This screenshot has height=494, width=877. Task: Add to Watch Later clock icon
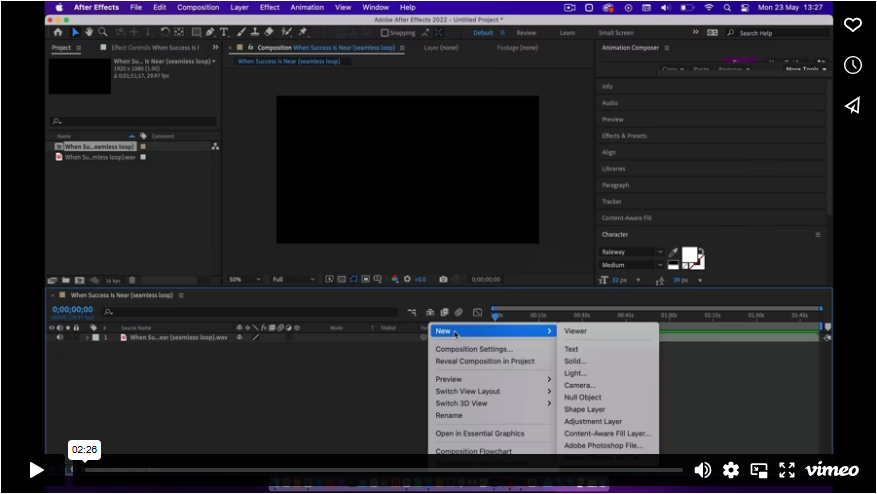(852, 65)
